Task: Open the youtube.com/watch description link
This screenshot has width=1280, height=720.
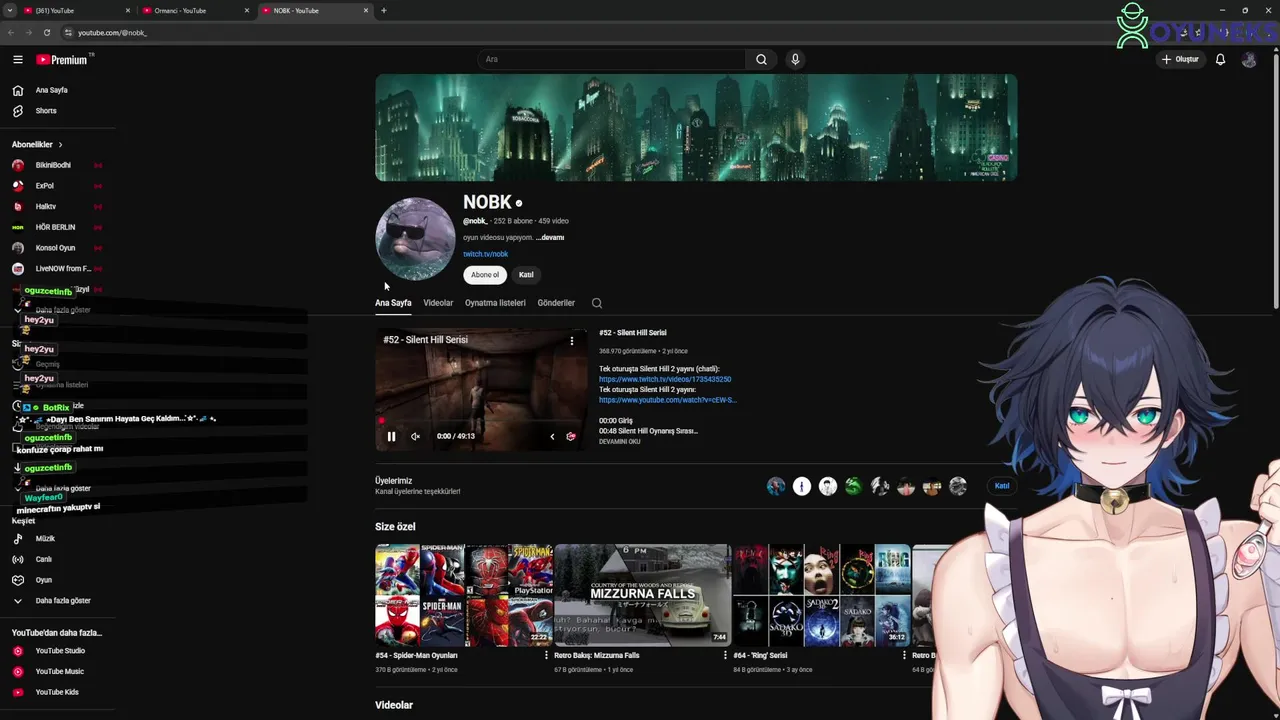Action: [668, 400]
